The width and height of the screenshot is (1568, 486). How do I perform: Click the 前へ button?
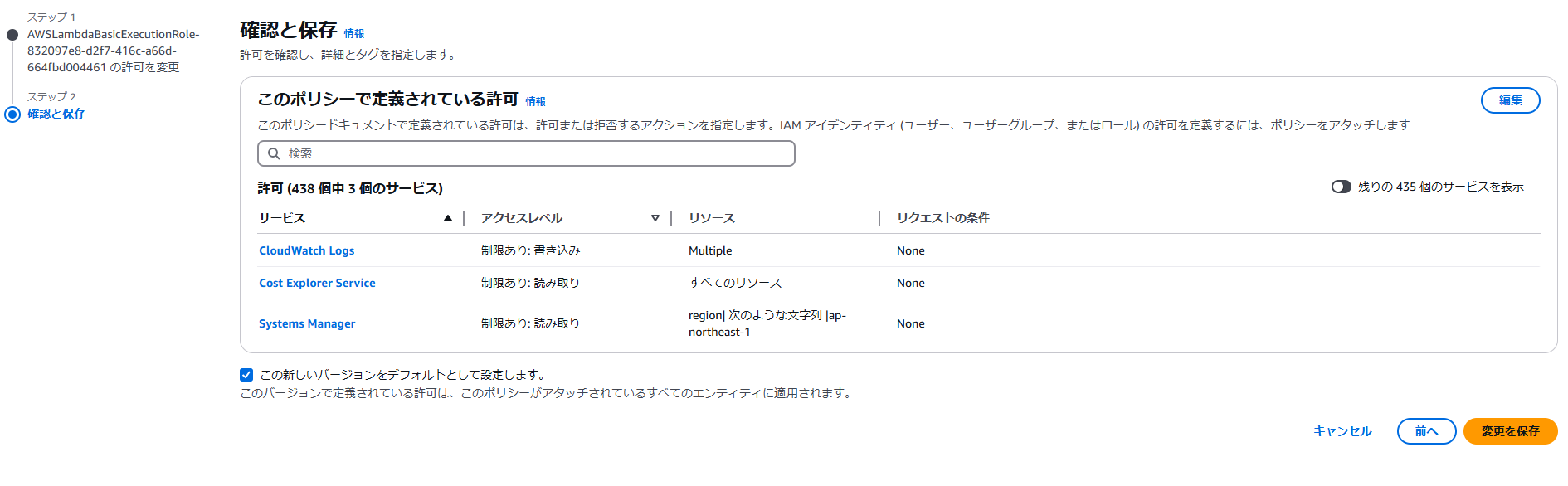[1426, 431]
